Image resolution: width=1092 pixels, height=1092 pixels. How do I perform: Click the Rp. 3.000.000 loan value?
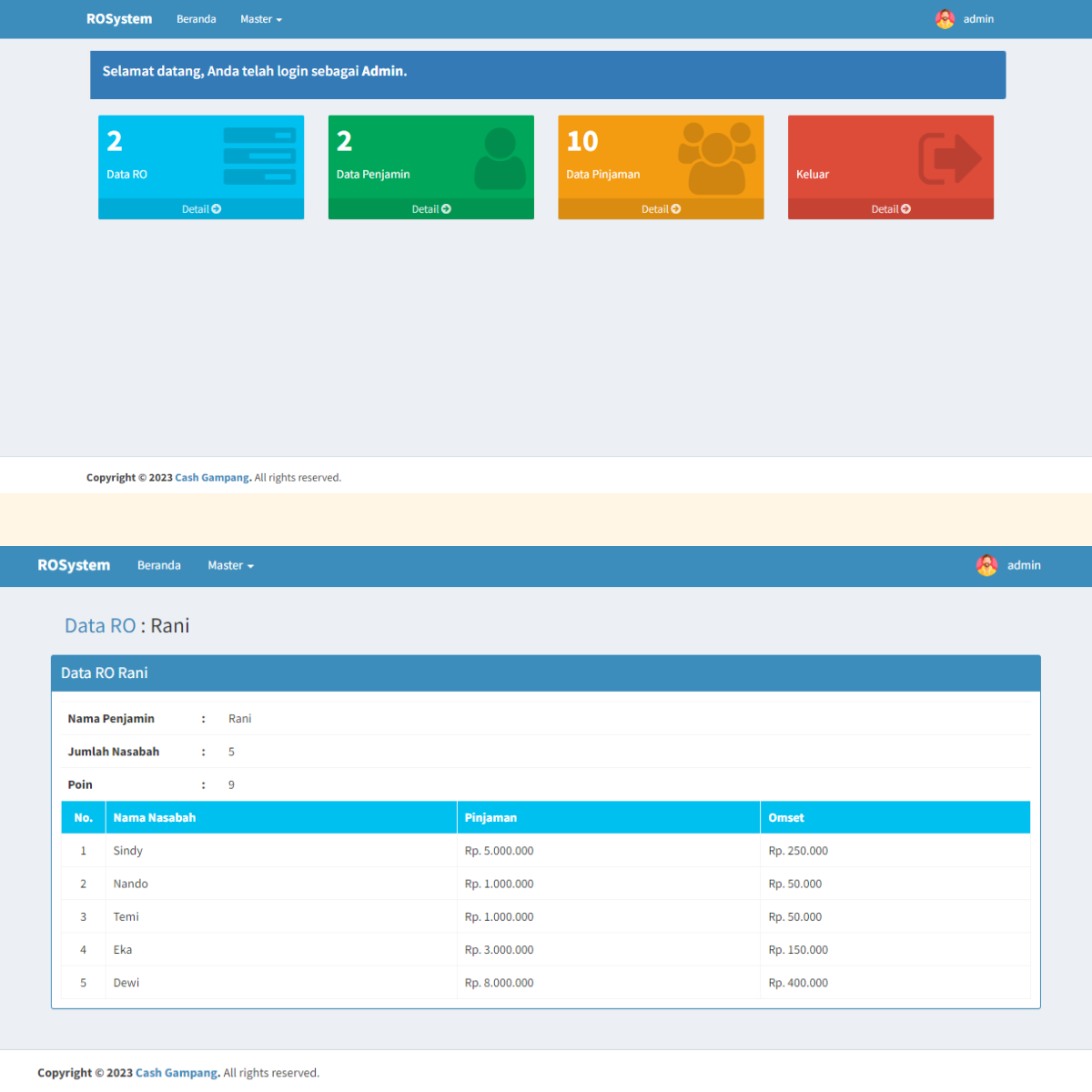pyautogui.click(x=500, y=950)
